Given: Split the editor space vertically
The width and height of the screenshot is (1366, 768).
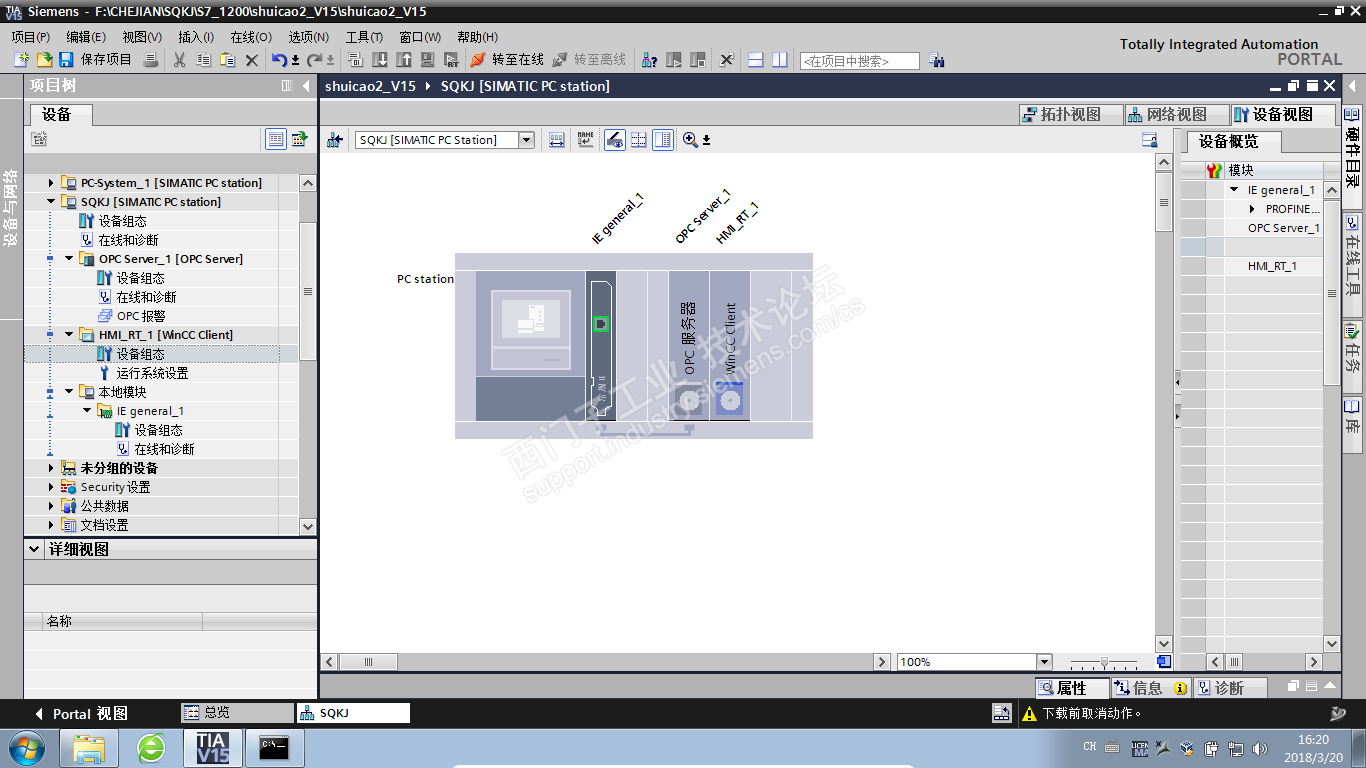Looking at the screenshot, I should click(780, 60).
